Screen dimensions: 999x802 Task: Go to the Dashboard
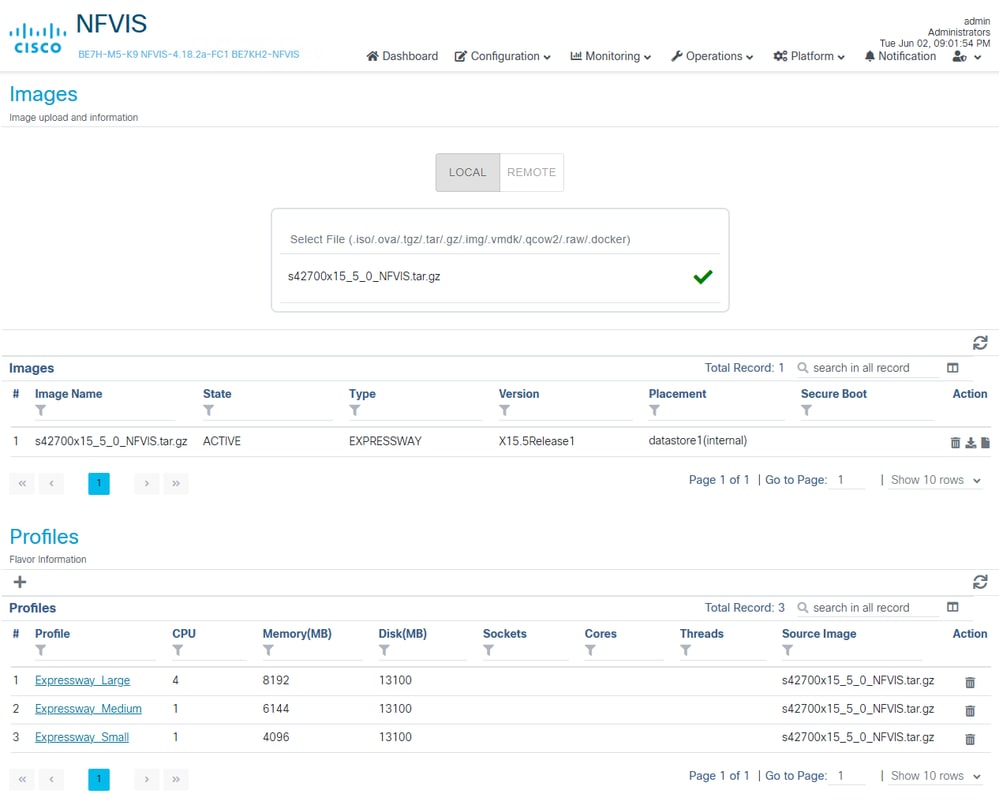pyautogui.click(x=402, y=56)
